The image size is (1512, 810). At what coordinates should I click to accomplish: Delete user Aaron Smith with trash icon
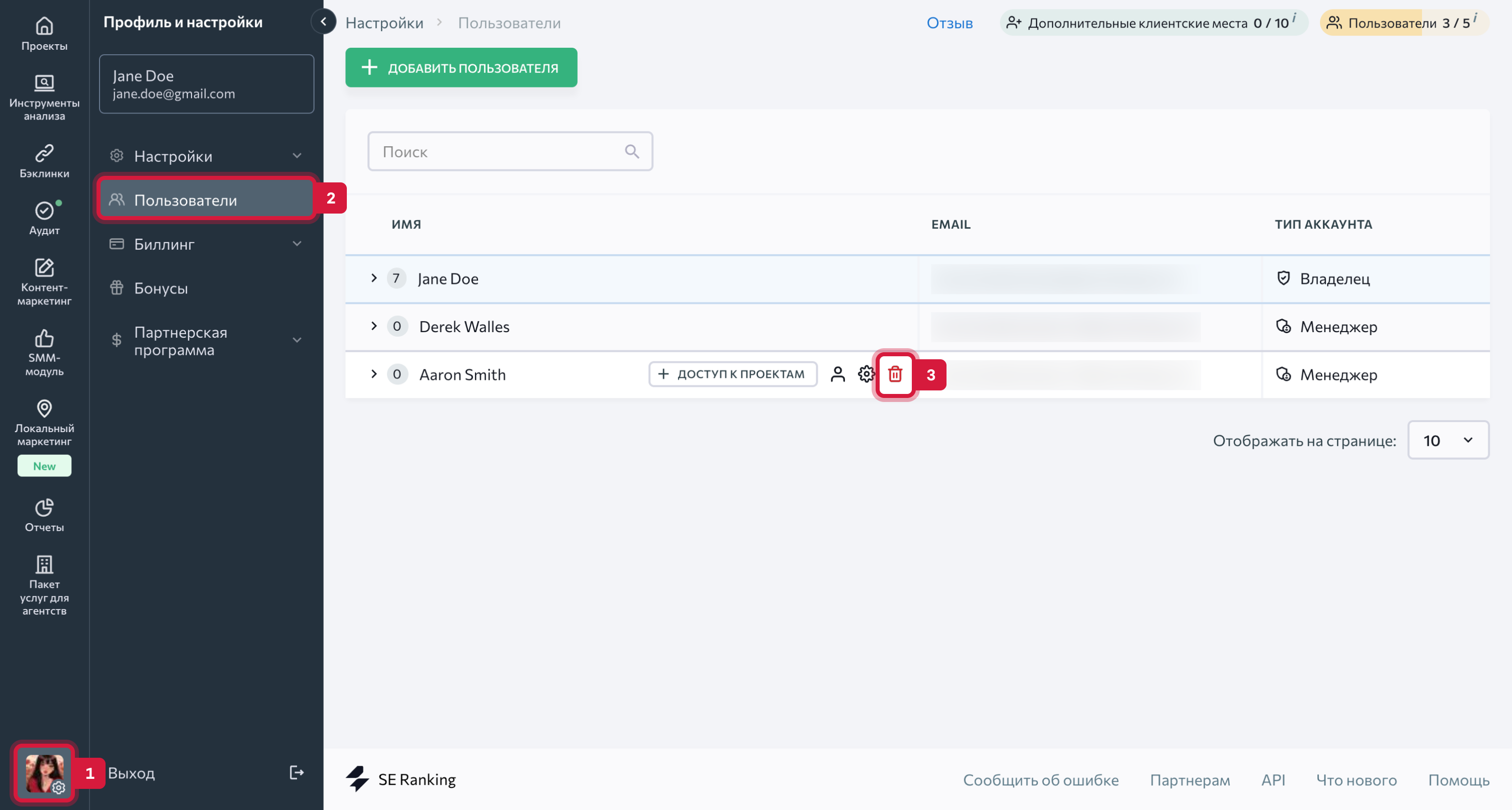click(x=895, y=374)
